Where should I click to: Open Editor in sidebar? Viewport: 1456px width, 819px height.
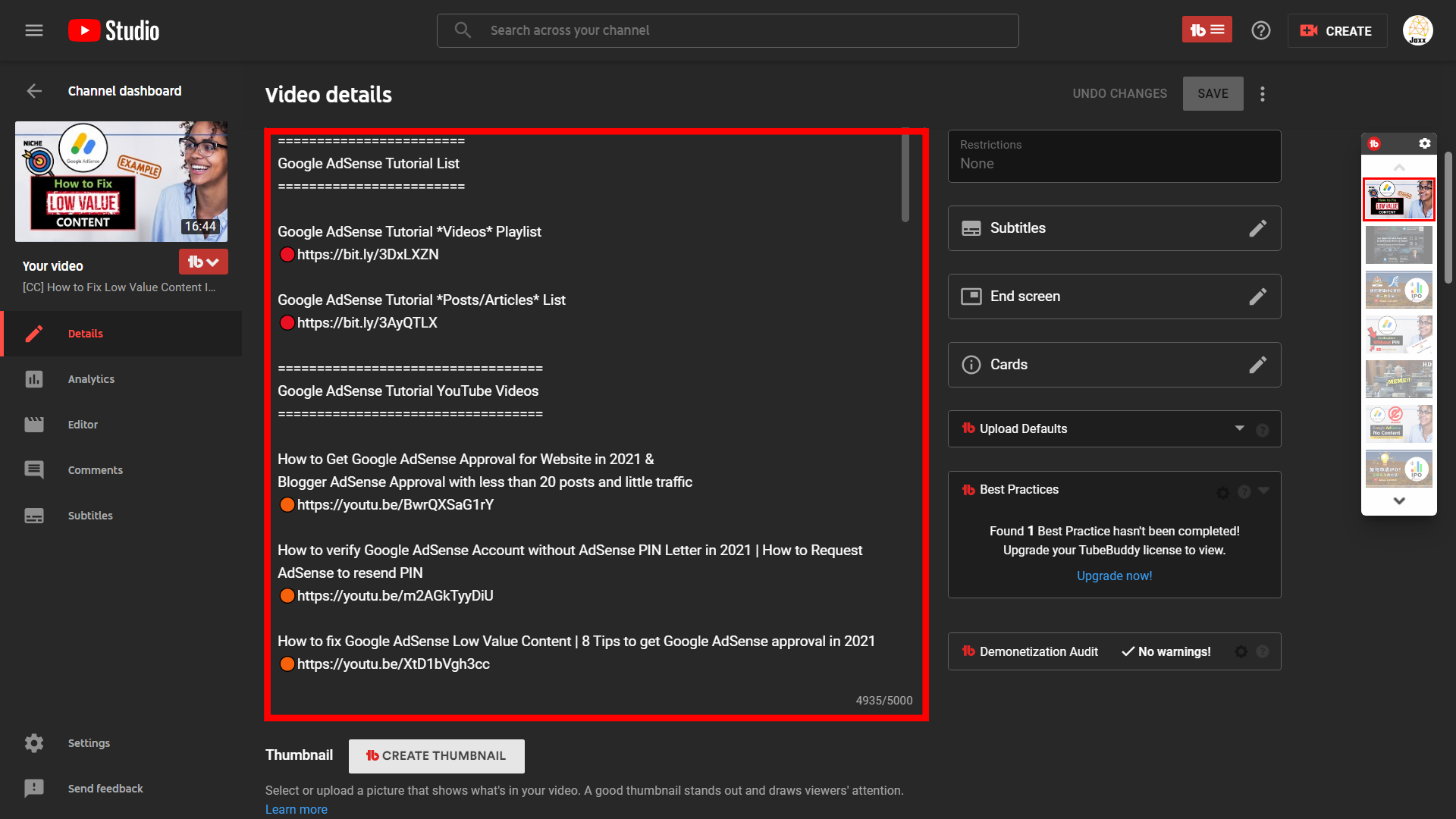tap(121, 425)
